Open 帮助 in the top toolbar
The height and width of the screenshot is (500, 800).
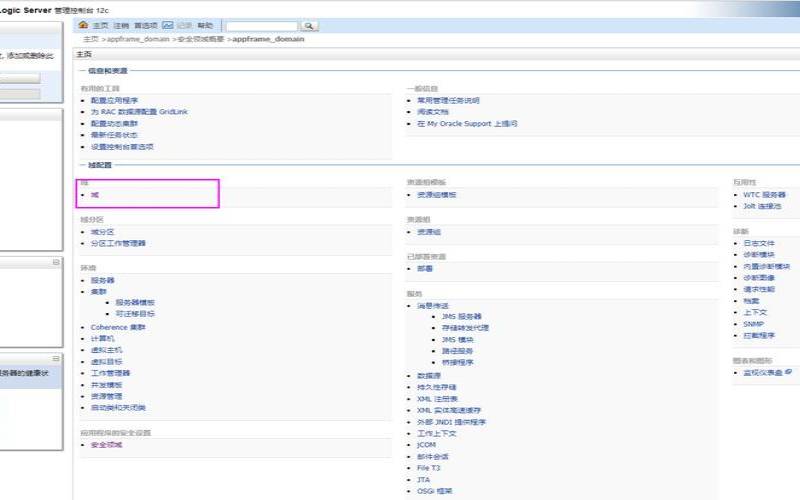pyautogui.click(x=205, y=26)
